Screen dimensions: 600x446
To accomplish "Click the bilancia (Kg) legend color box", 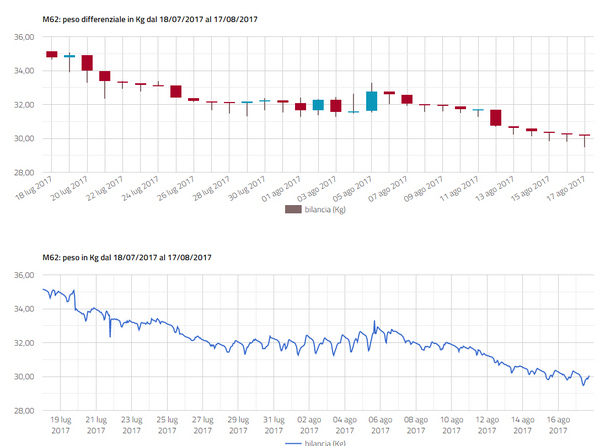I will 293,210.
